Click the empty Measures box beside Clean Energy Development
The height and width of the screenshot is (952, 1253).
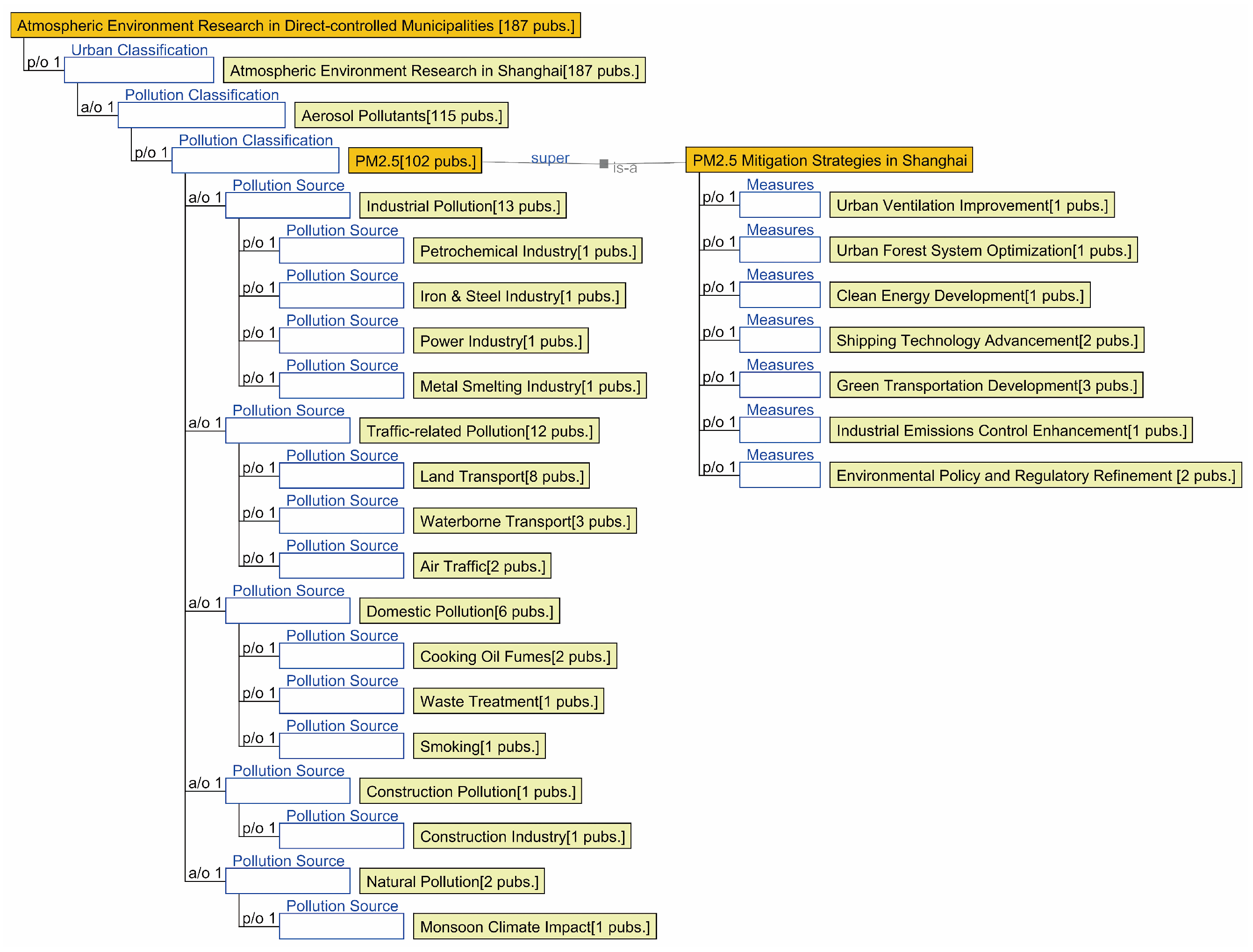(x=779, y=295)
